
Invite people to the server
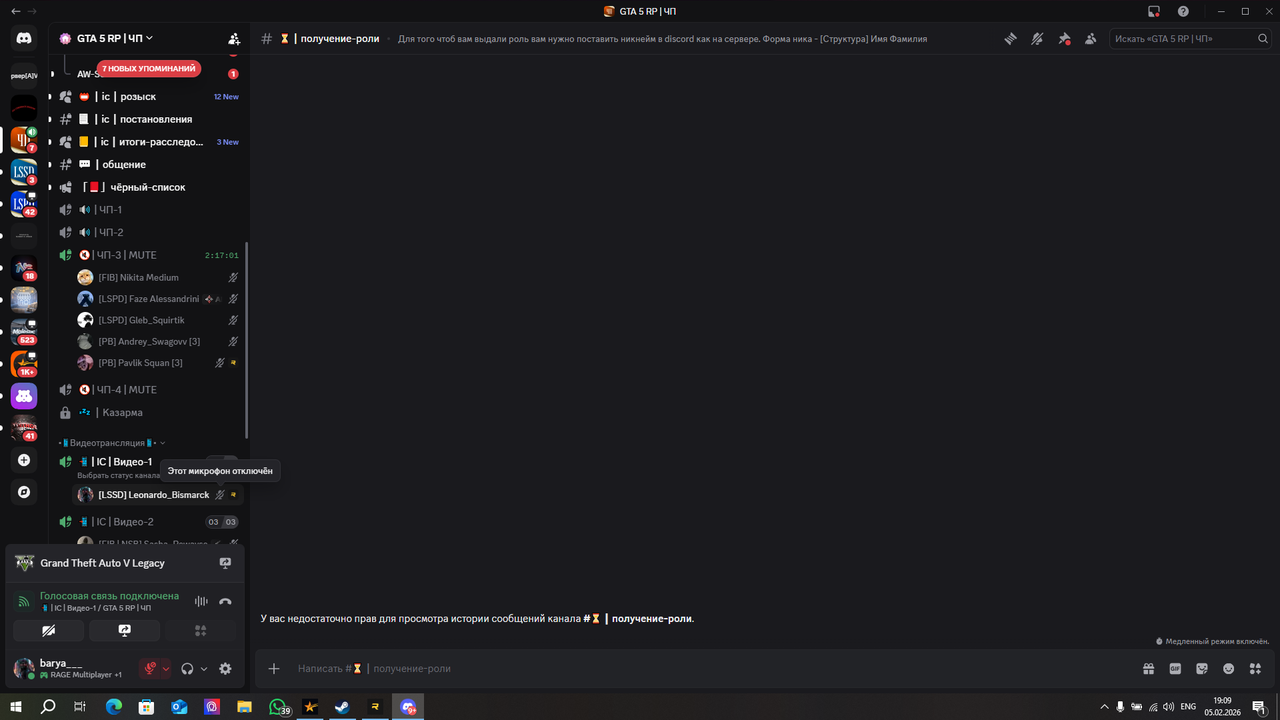click(x=234, y=39)
